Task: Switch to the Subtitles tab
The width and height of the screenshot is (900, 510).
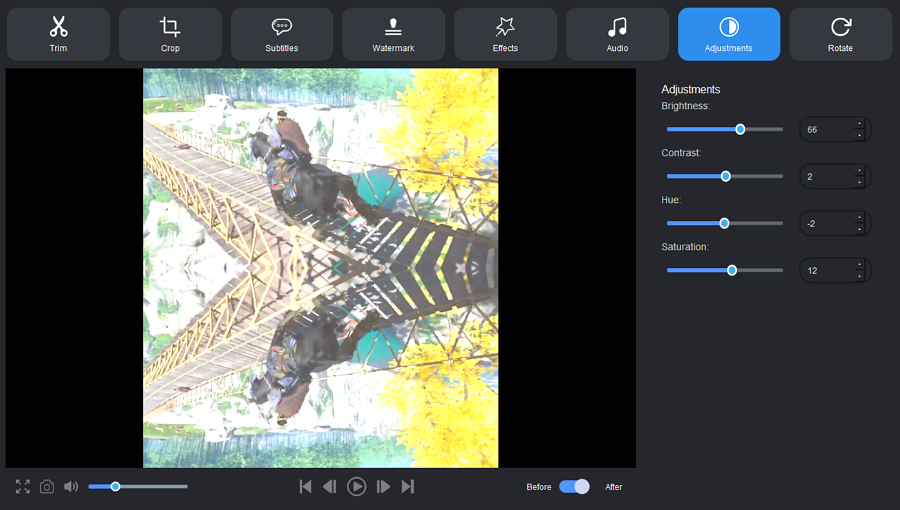Action: coord(282,34)
